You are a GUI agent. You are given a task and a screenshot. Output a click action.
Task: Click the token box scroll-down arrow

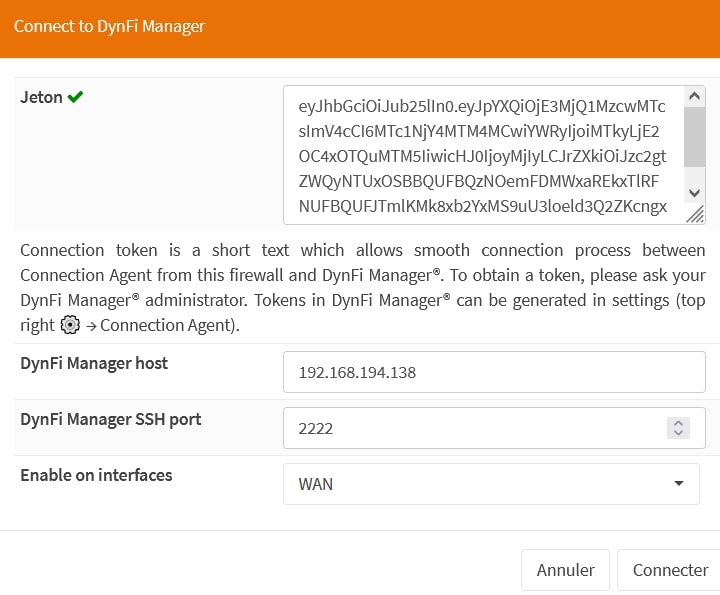[695, 192]
